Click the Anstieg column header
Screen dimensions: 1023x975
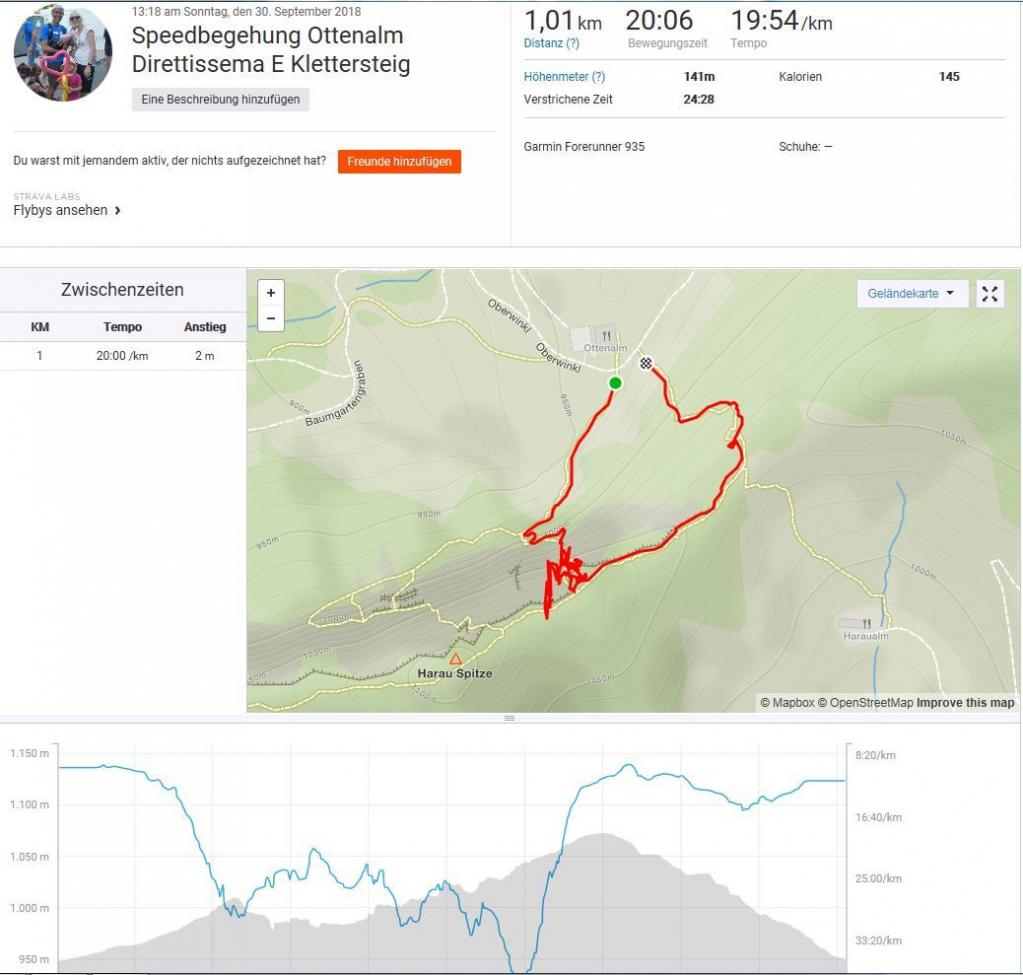[204, 327]
